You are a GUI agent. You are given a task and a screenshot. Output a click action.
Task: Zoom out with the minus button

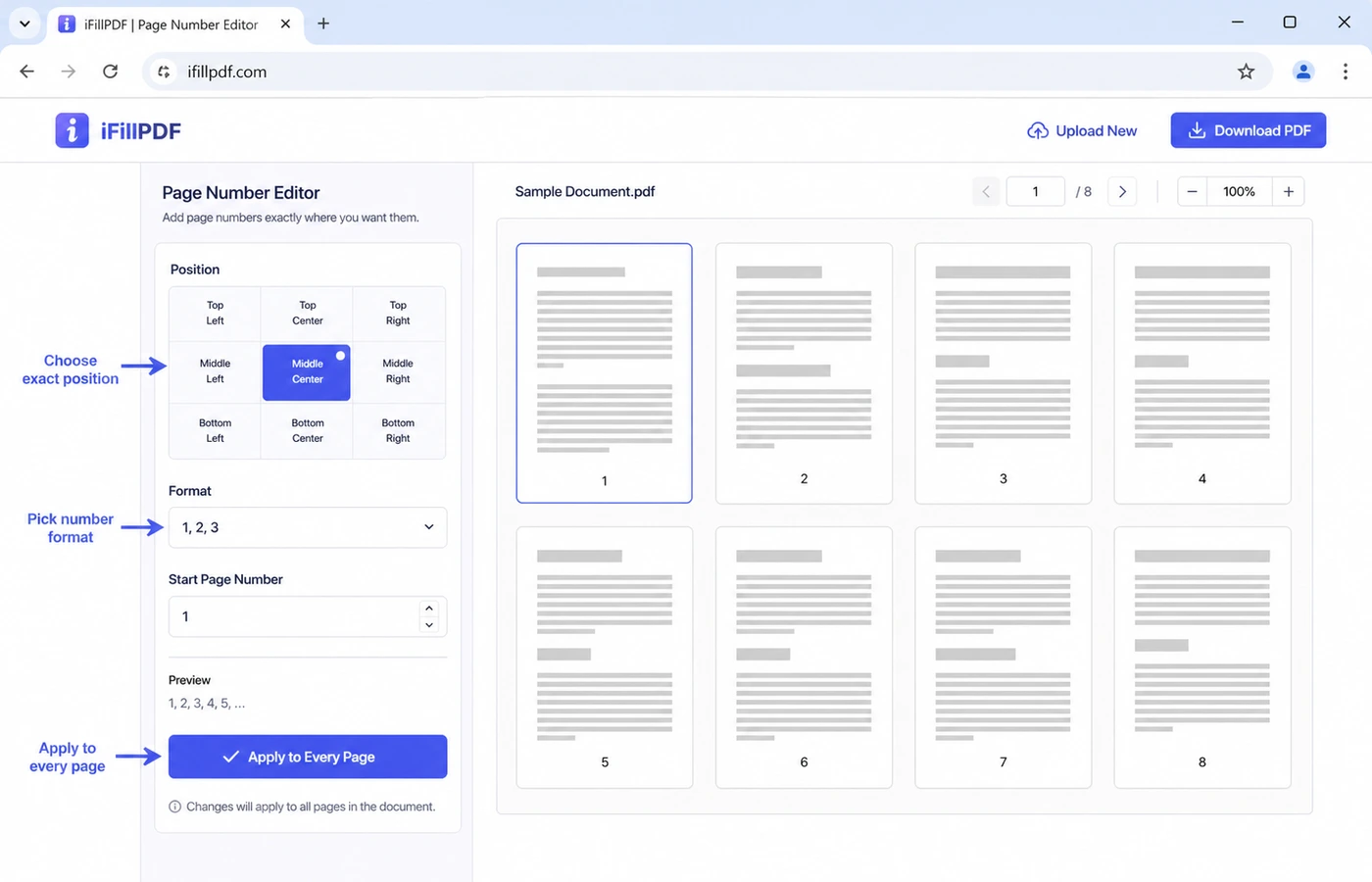coord(1192,192)
